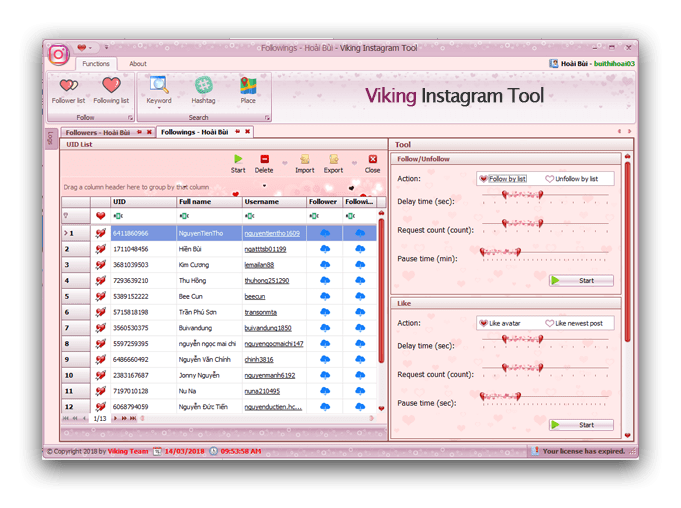Click the Instagram logo application button

pos(59,55)
